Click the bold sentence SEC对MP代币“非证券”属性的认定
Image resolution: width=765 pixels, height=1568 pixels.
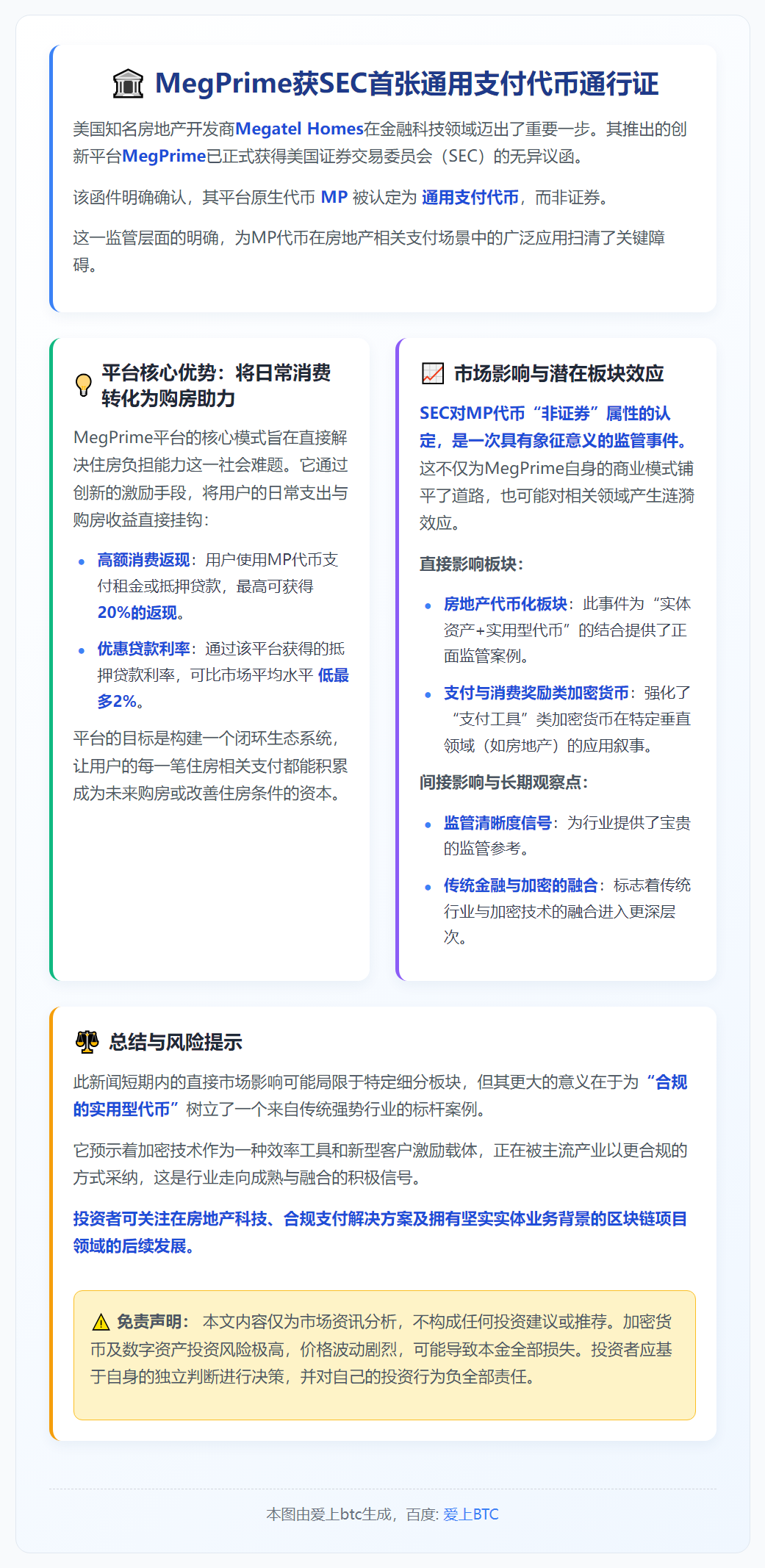553,427
